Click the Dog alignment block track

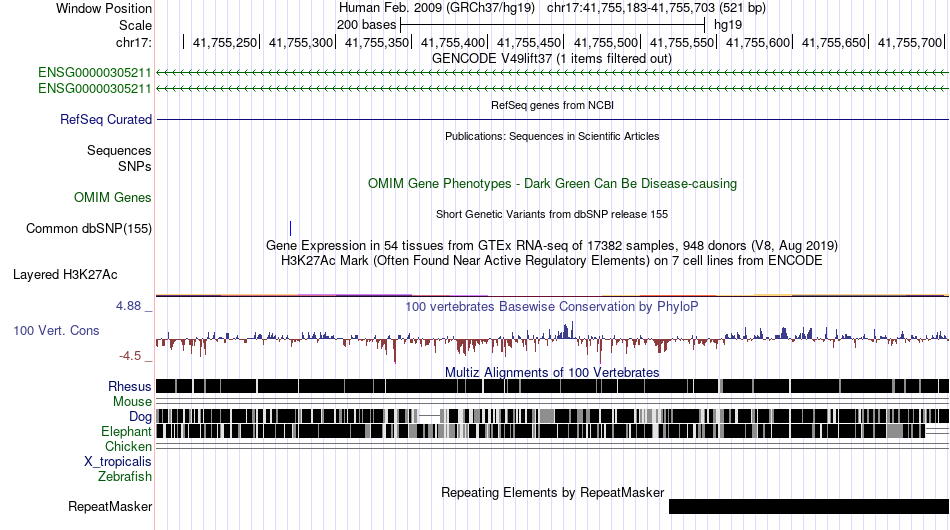coord(553,416)
